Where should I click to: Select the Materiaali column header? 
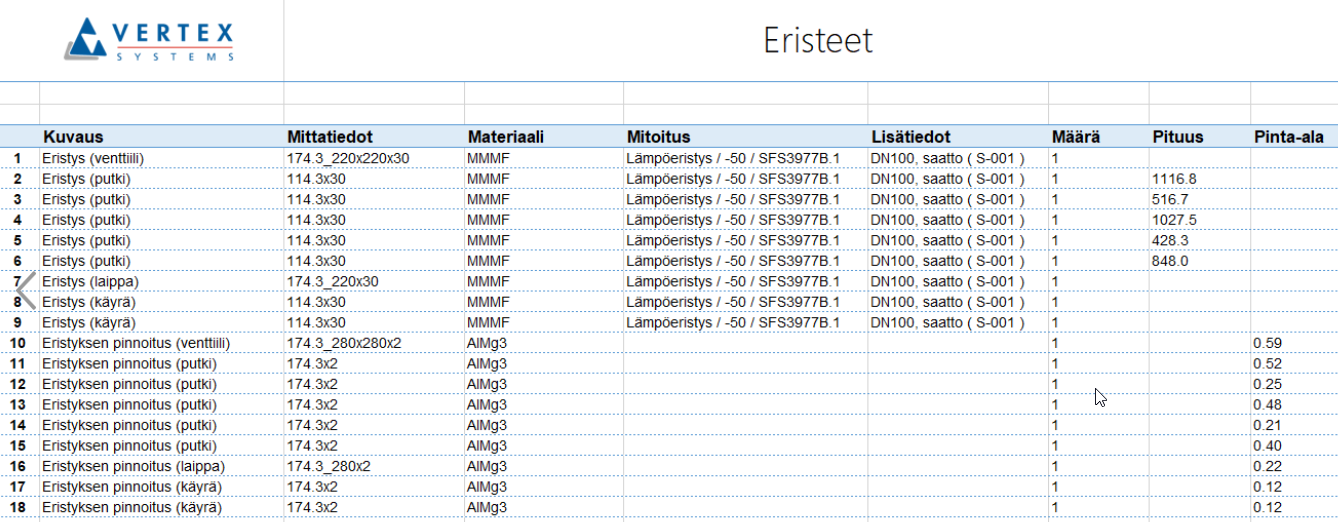coord(505,137)
